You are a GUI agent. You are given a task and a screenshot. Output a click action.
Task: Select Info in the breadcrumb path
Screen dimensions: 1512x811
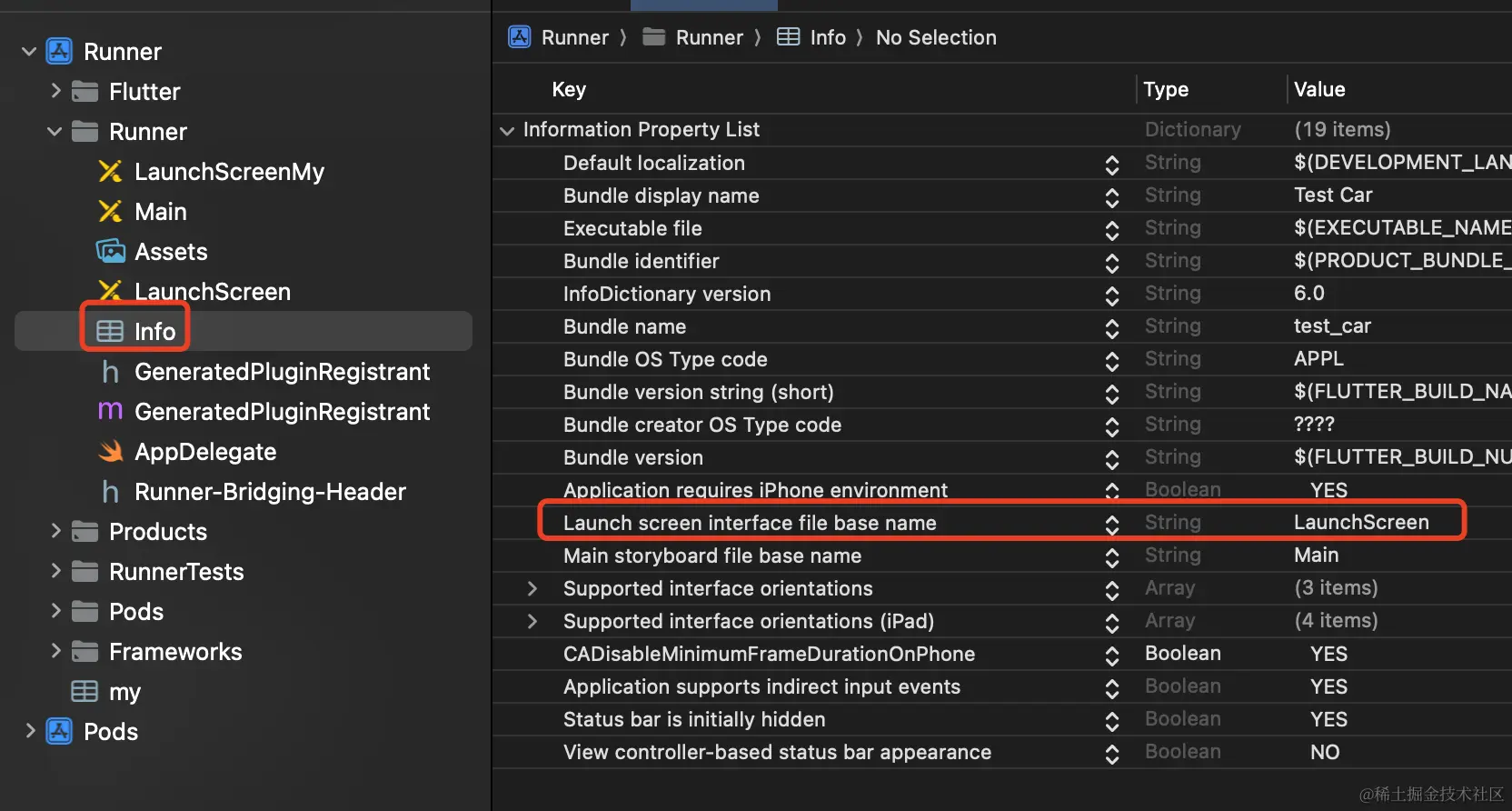click(x=827, y=37)
